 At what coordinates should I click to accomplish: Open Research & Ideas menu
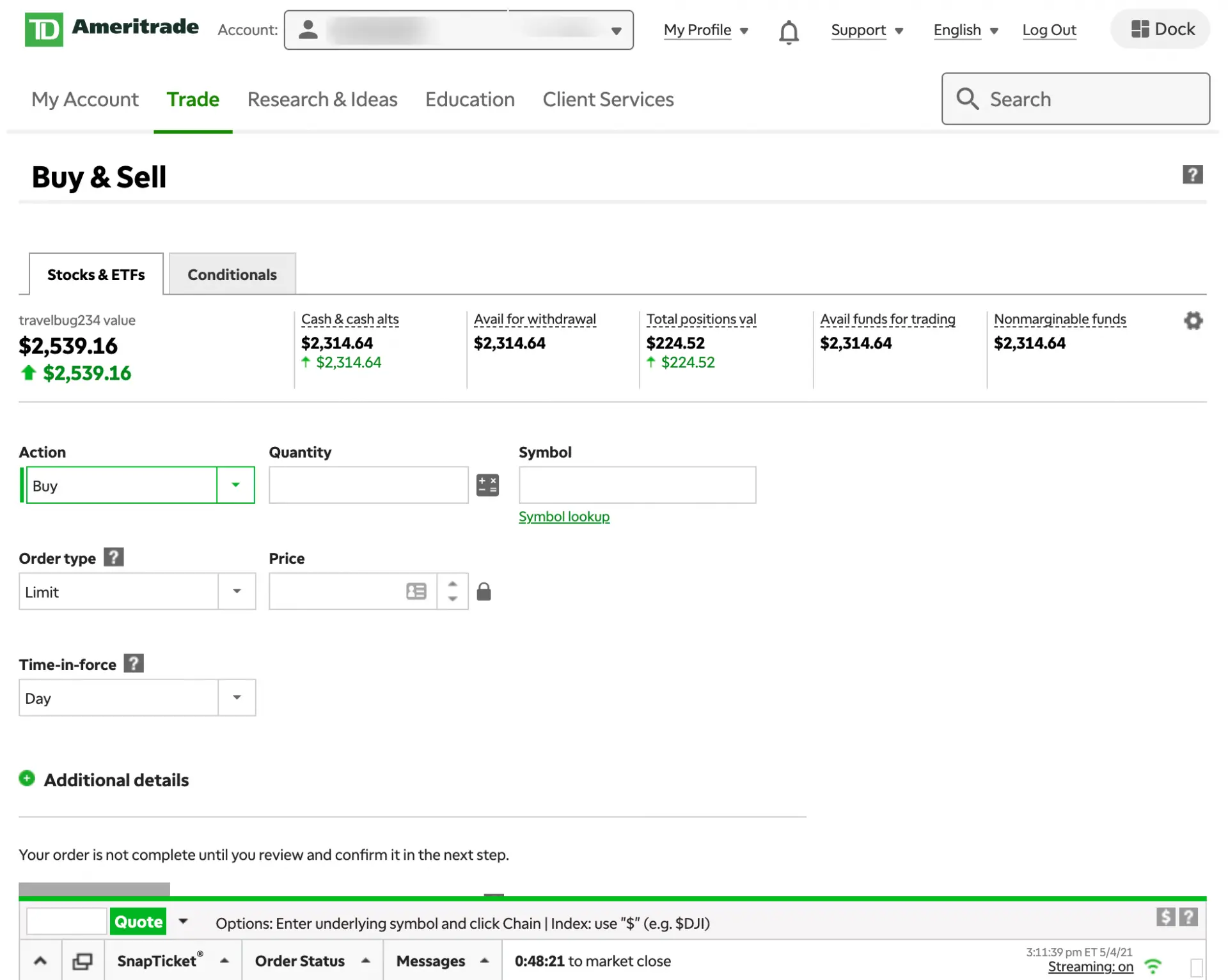point(322,99)
